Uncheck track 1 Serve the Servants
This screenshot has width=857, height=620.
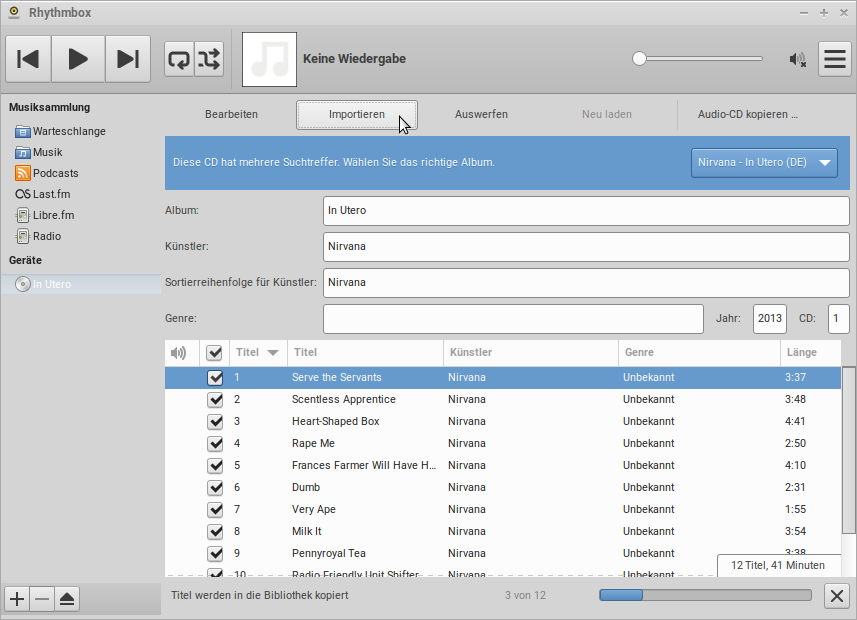coord(215,378)
